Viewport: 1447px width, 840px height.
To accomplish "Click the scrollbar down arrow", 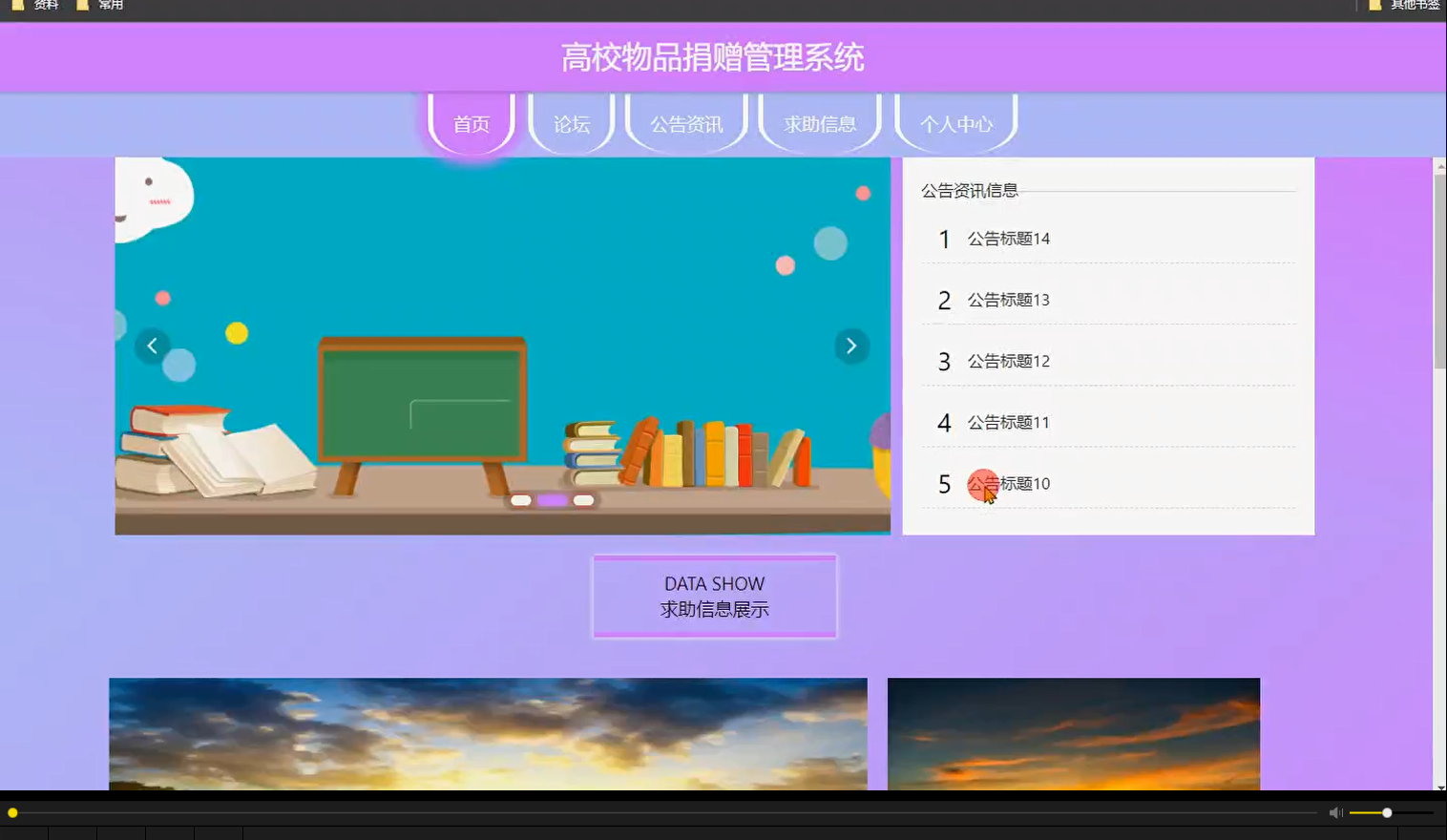I will click(x=1439, y=787).
